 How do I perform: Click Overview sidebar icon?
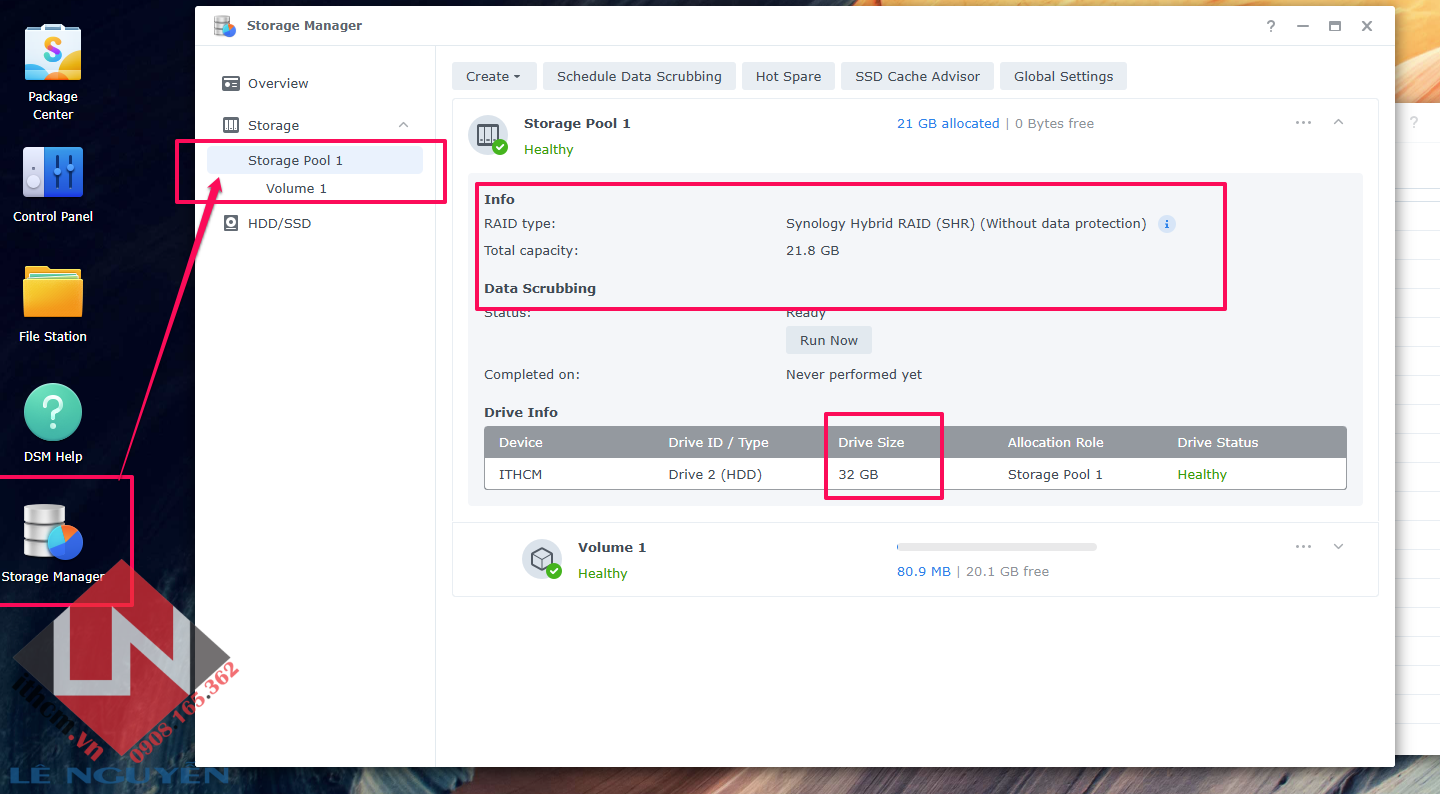coord(231,84)
